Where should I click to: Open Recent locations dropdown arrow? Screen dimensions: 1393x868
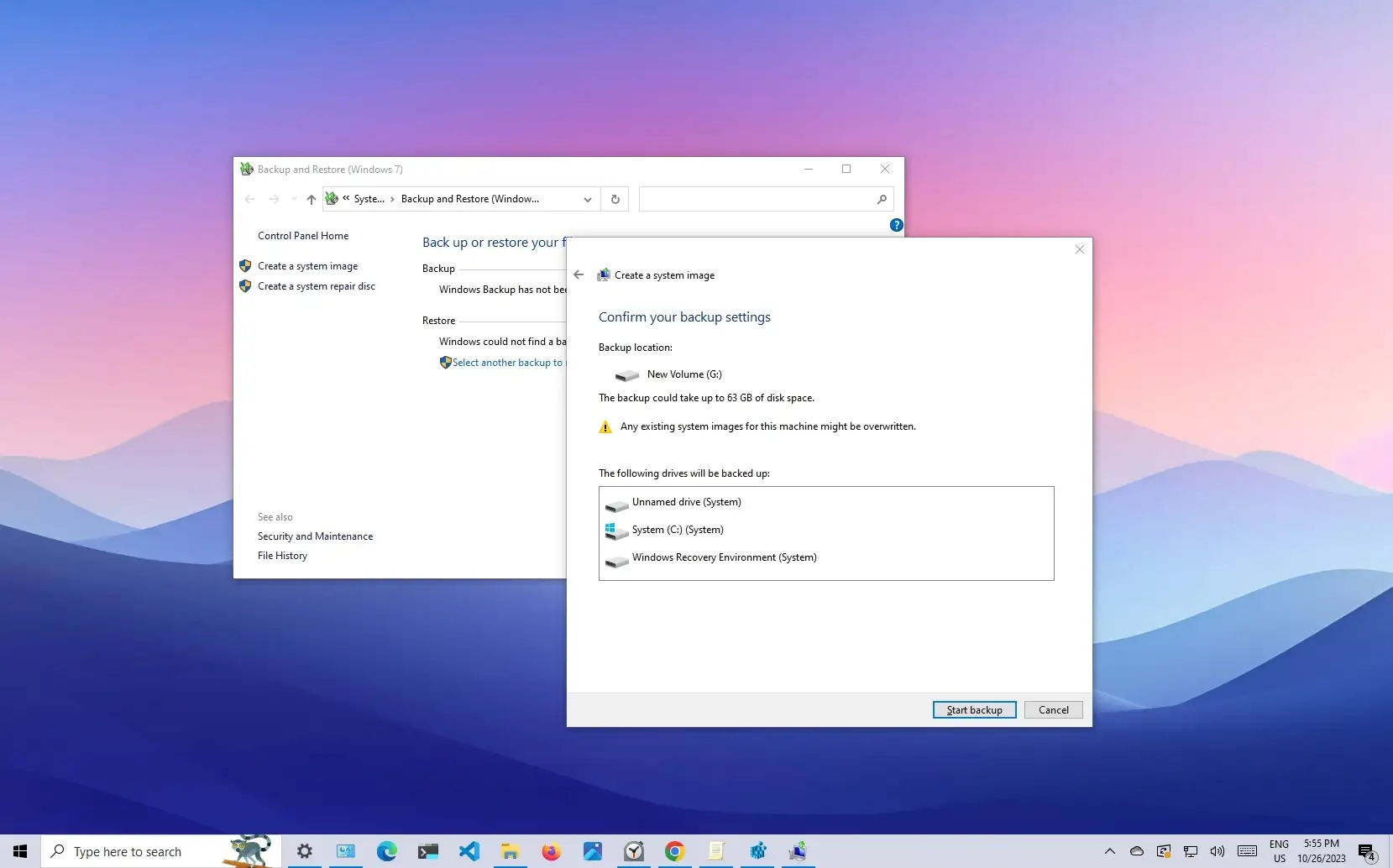[294, 199]
